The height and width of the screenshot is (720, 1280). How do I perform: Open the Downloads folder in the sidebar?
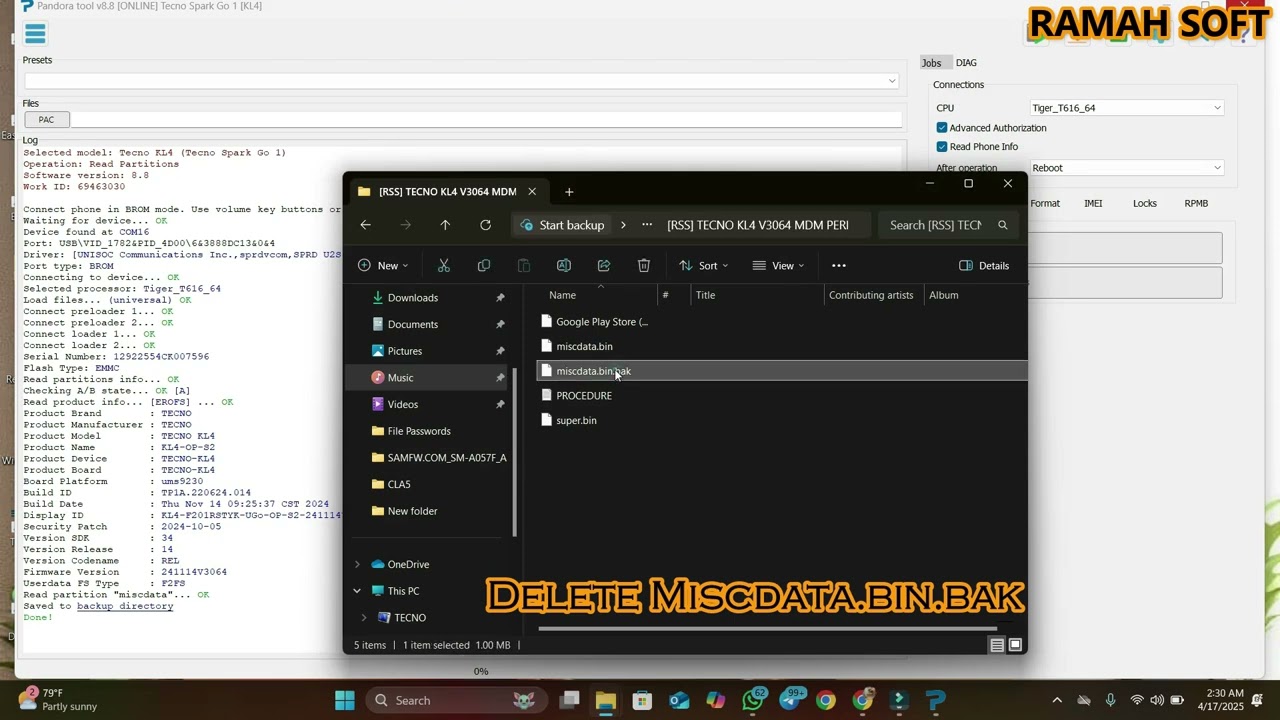click(413, 298)
